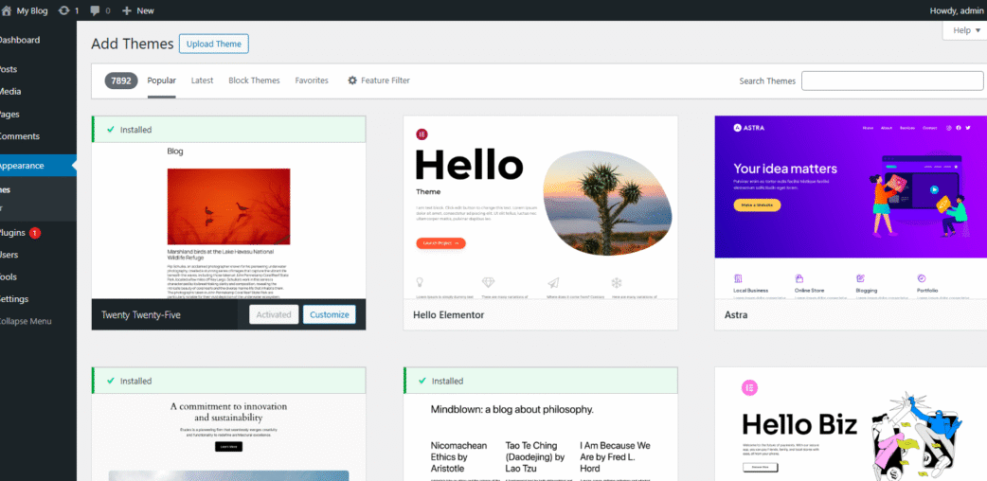Click the 7892 theme count badge
This screenshot has width=987, height=481.
pyautogui.click(x=121, y=81)
